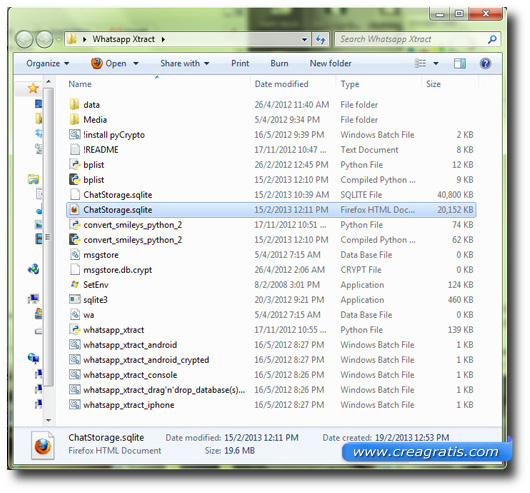Click the Size 19.6 MB value in details pane
530x493 pixels.
click(x=239, y=450)
